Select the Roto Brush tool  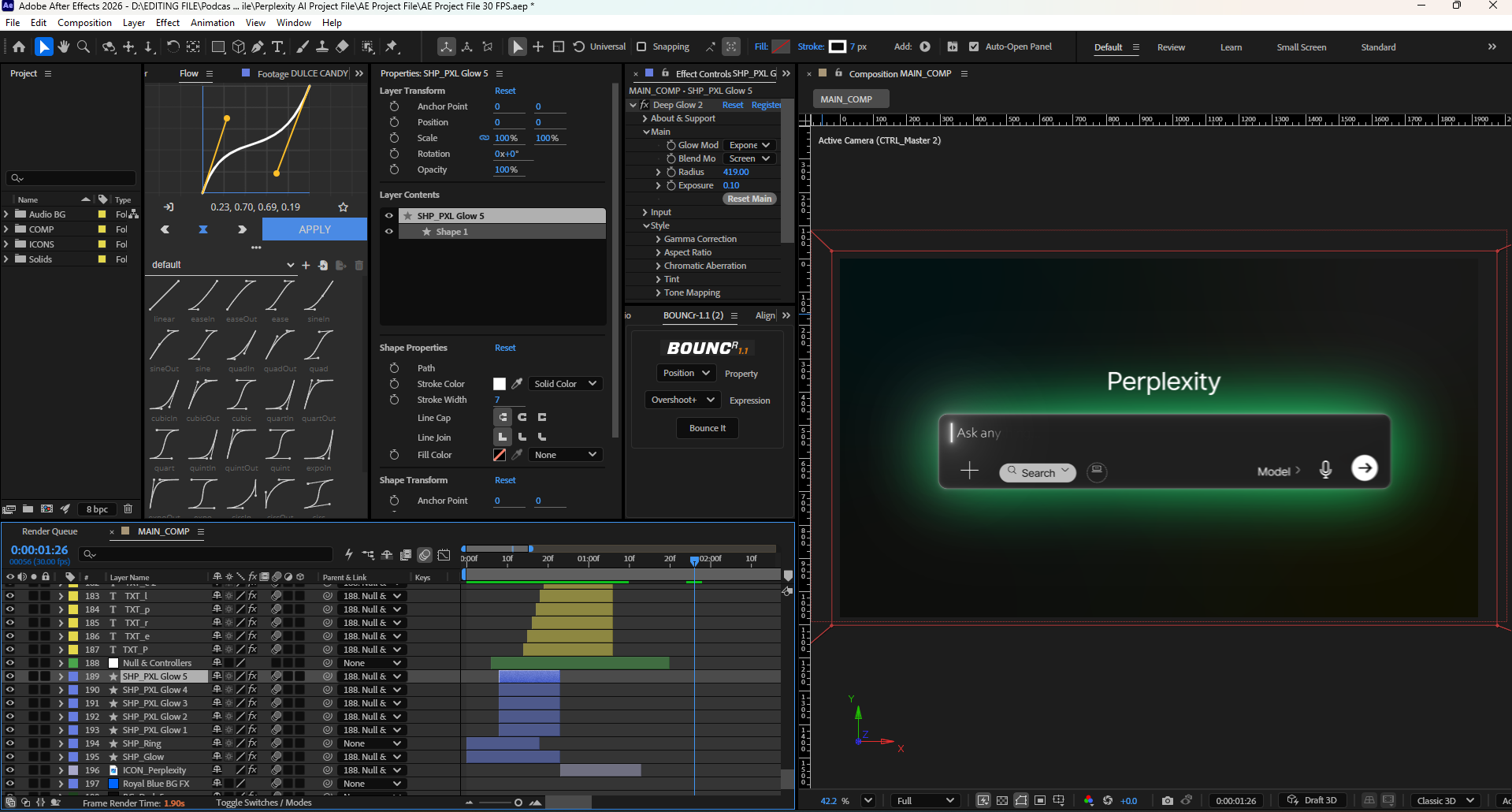(368, 47)
